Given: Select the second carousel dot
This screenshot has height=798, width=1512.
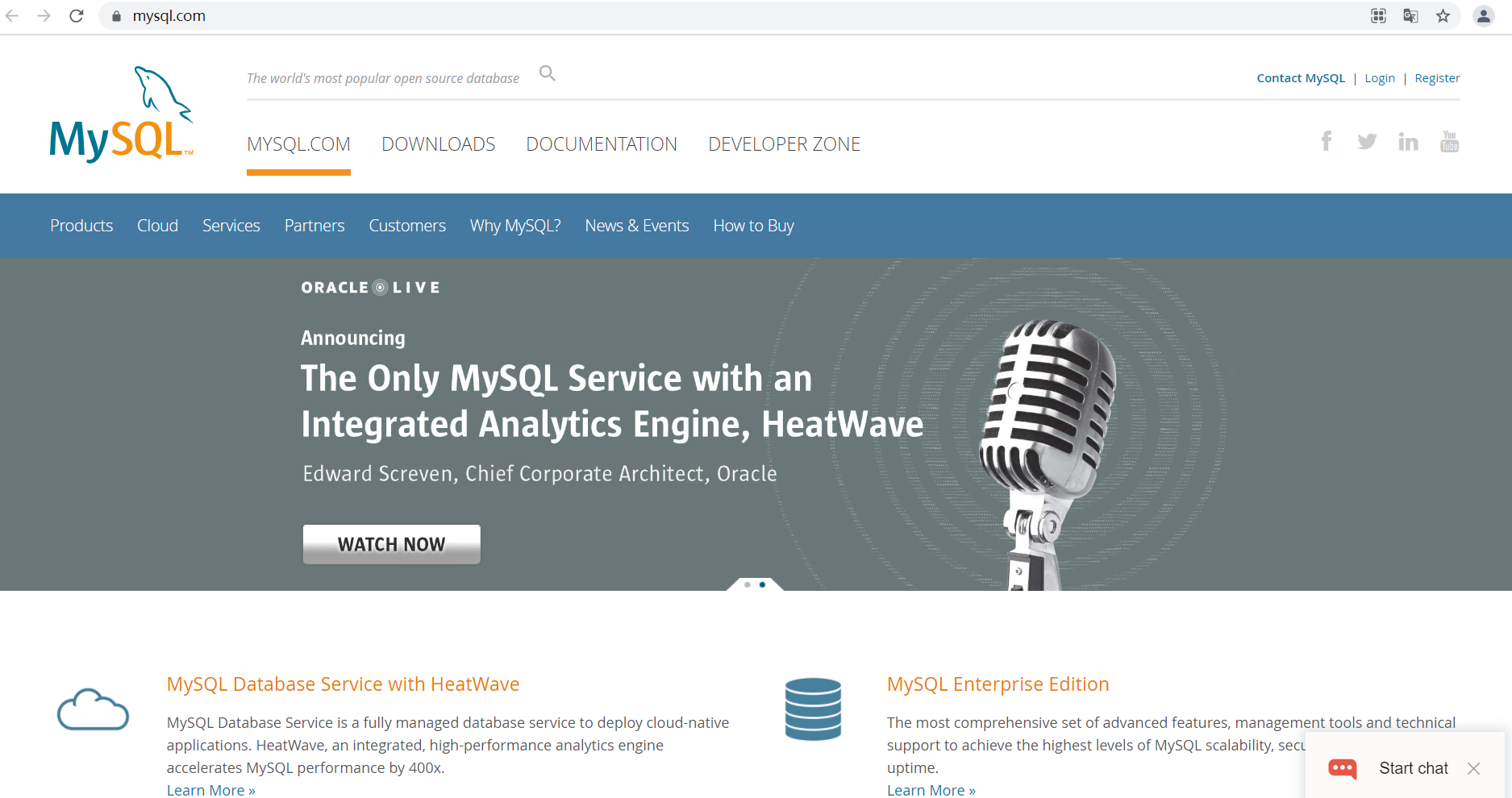Looking at the screenshot, I should (x=763, y=586).
